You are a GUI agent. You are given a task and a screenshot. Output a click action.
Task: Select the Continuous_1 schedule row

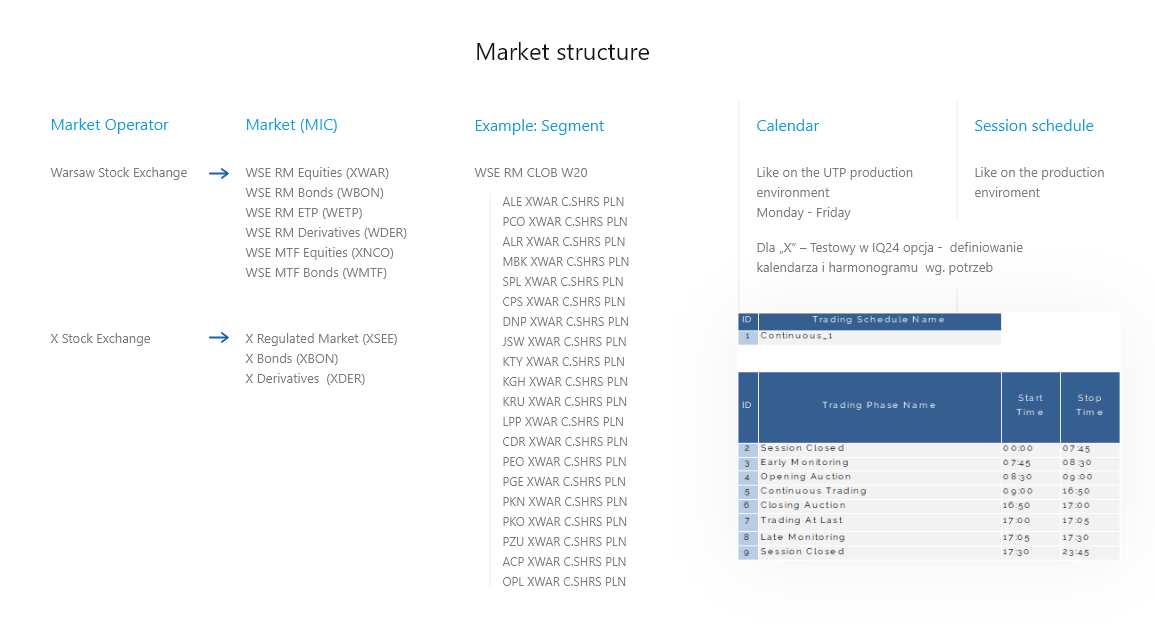coord(797,336)
